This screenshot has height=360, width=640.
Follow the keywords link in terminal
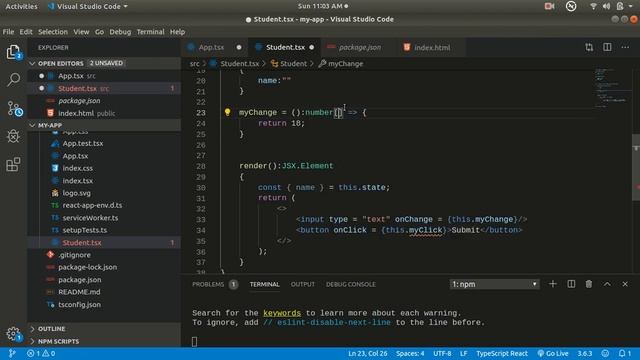click(x=282, y=313)
